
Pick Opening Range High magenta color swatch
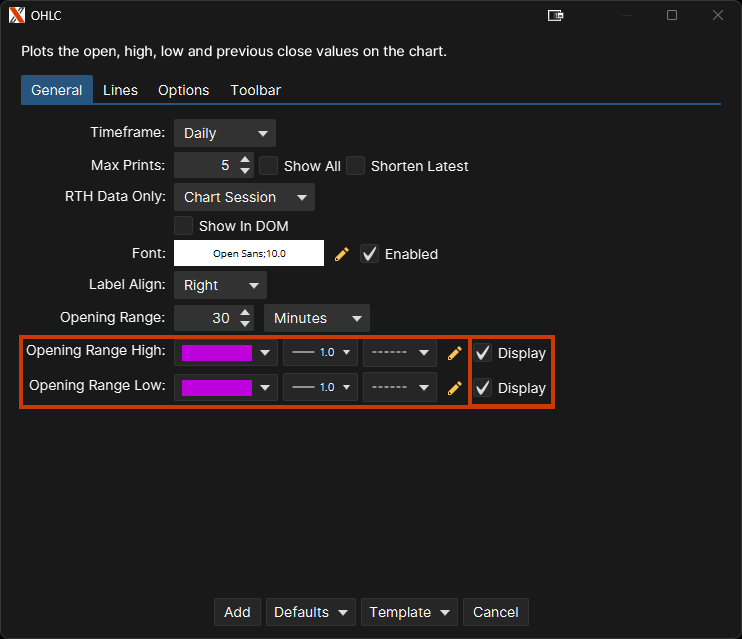(x=217, y=353)
